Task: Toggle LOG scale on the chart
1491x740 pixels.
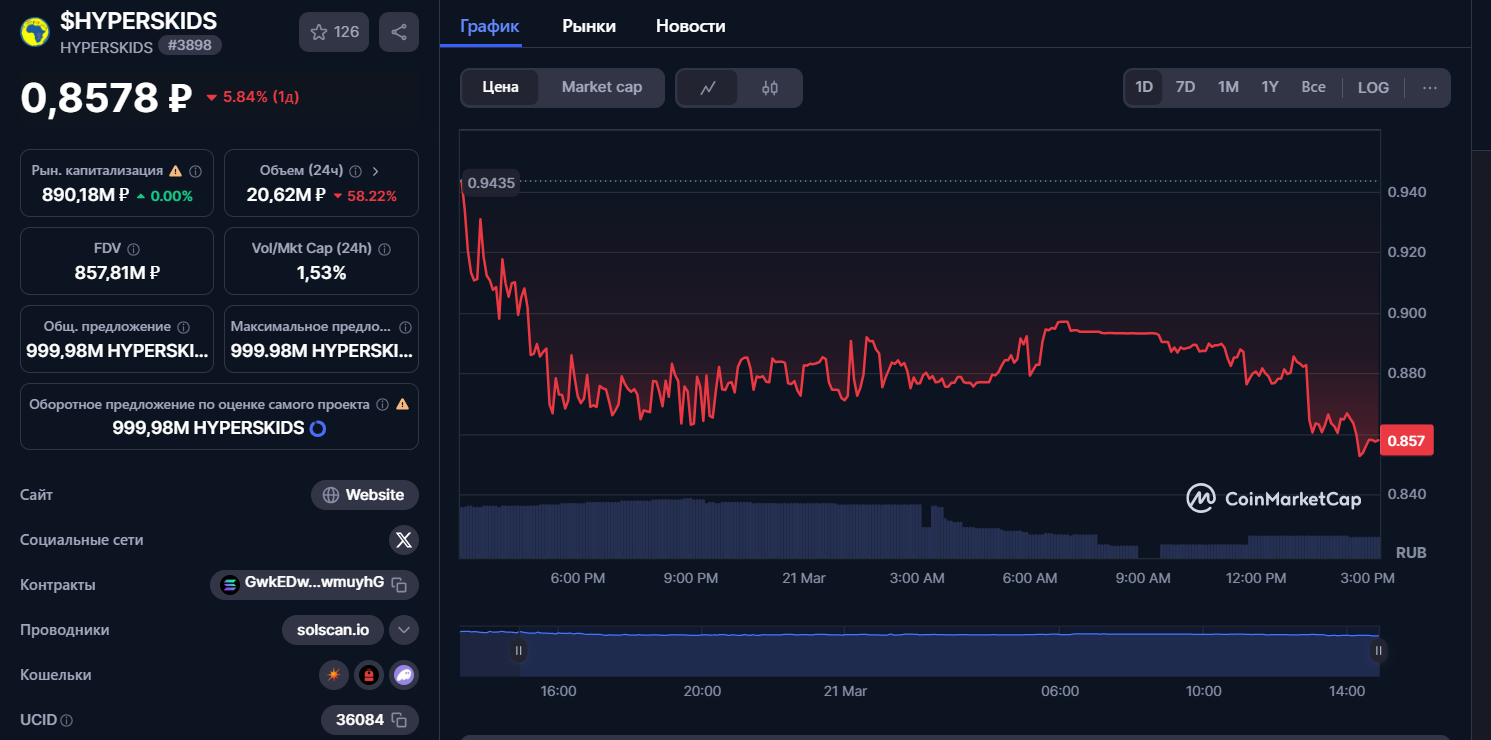Action: click(x=1373, y=88)
